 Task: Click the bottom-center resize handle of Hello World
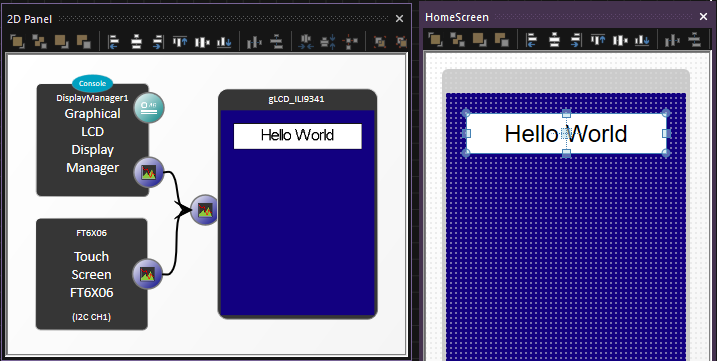[566, 153]
